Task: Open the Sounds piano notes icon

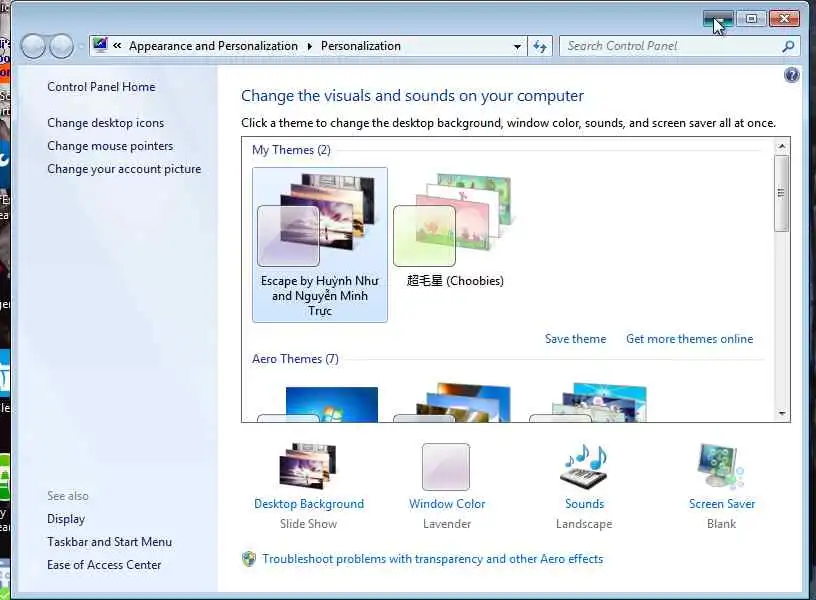Action: pos(584,466)
